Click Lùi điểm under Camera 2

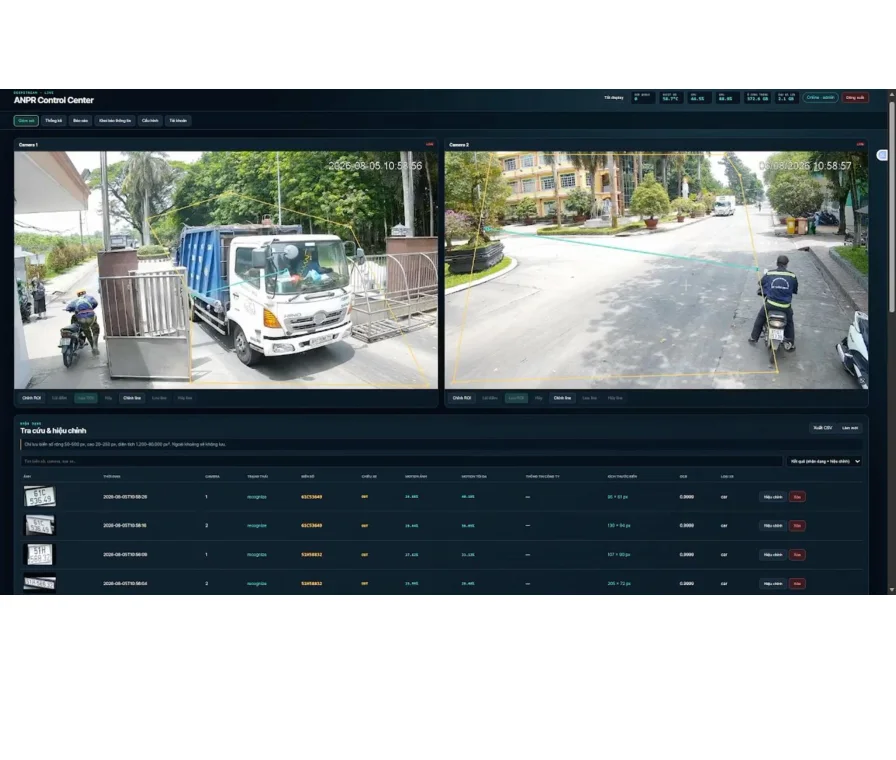490,398
